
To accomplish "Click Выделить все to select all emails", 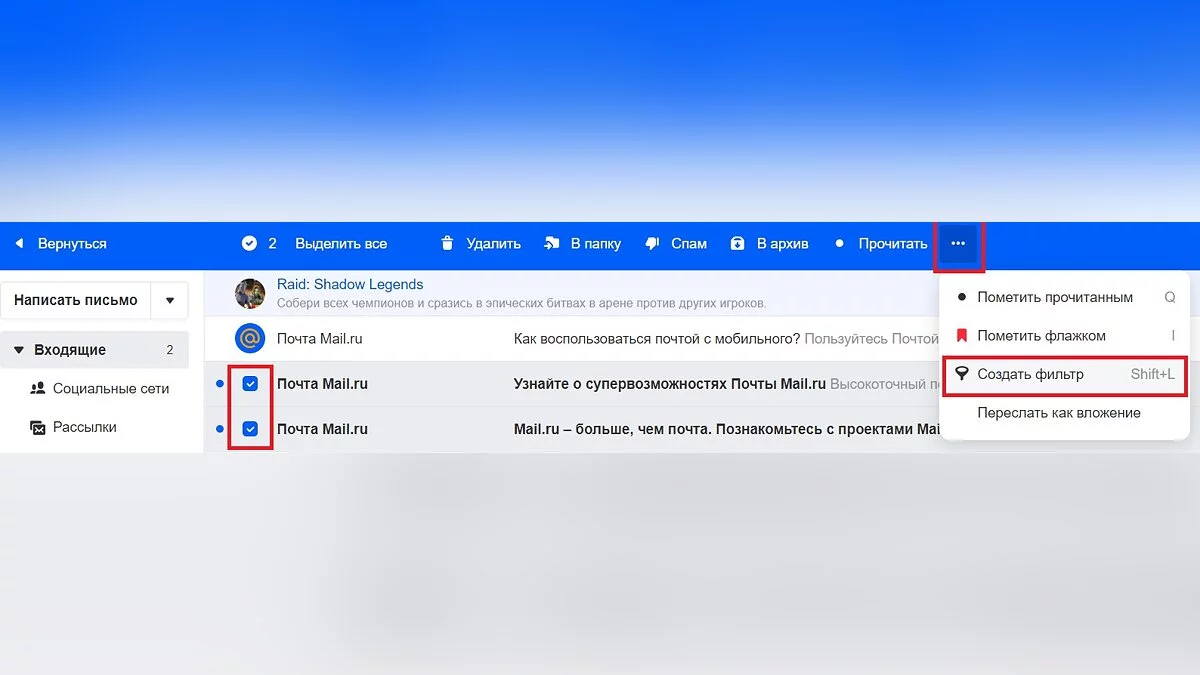I will (341, 244).
